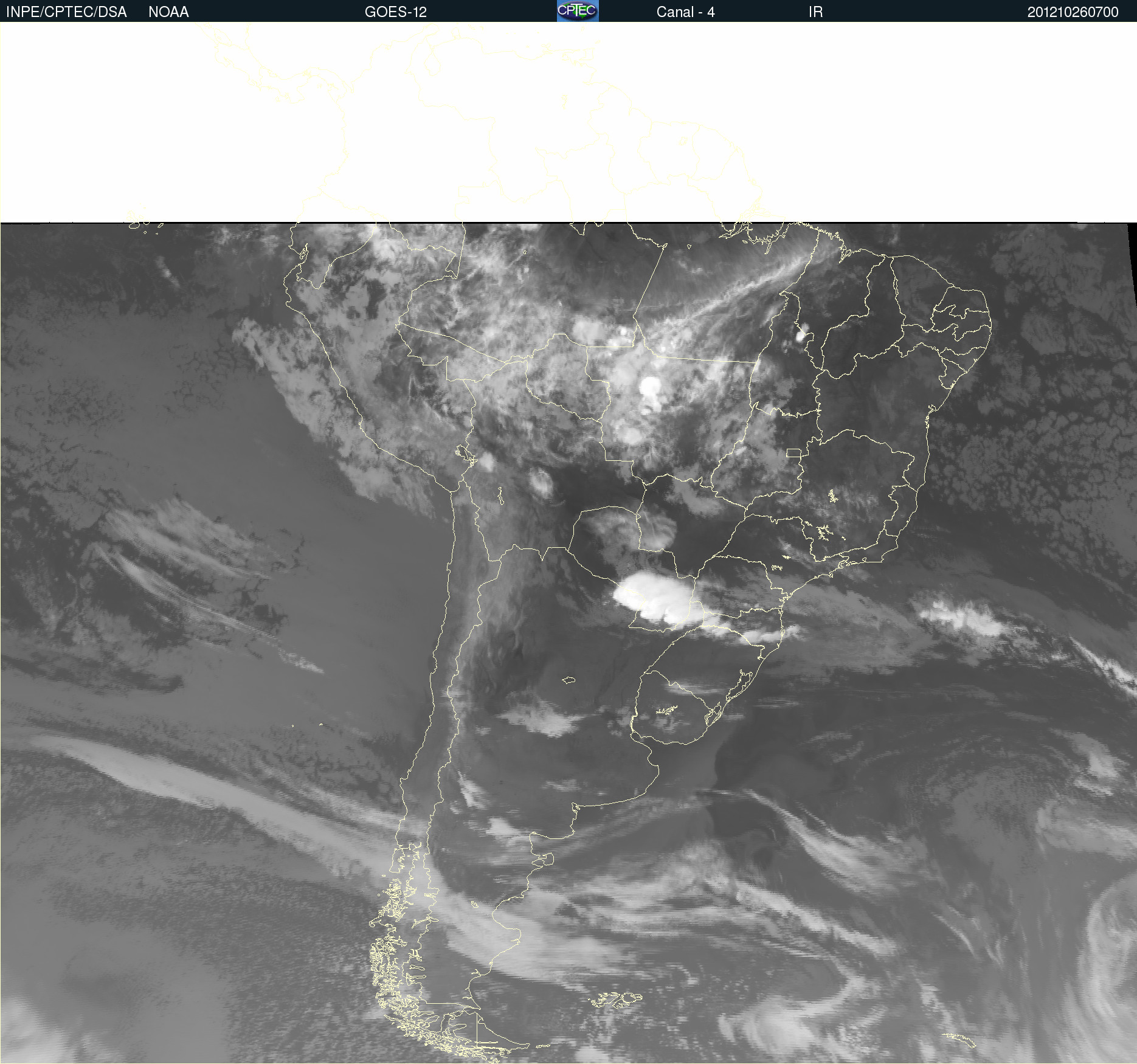
Task: Click the Canal - 4 label
Action: [x=685, y=12]
